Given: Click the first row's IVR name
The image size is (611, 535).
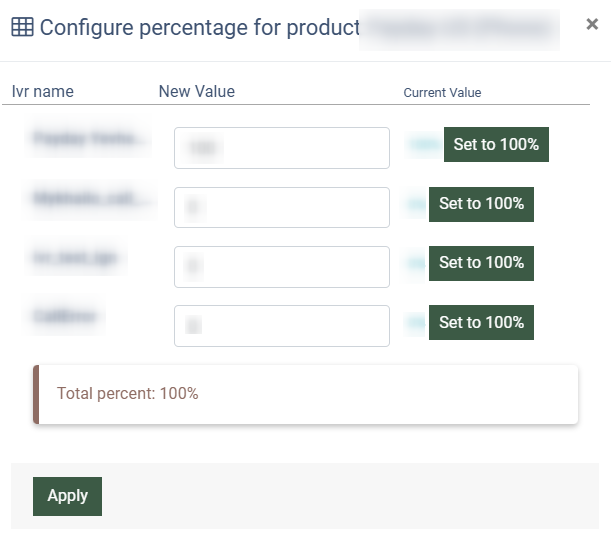Looking at the screenshot, I should pos(91,139).
